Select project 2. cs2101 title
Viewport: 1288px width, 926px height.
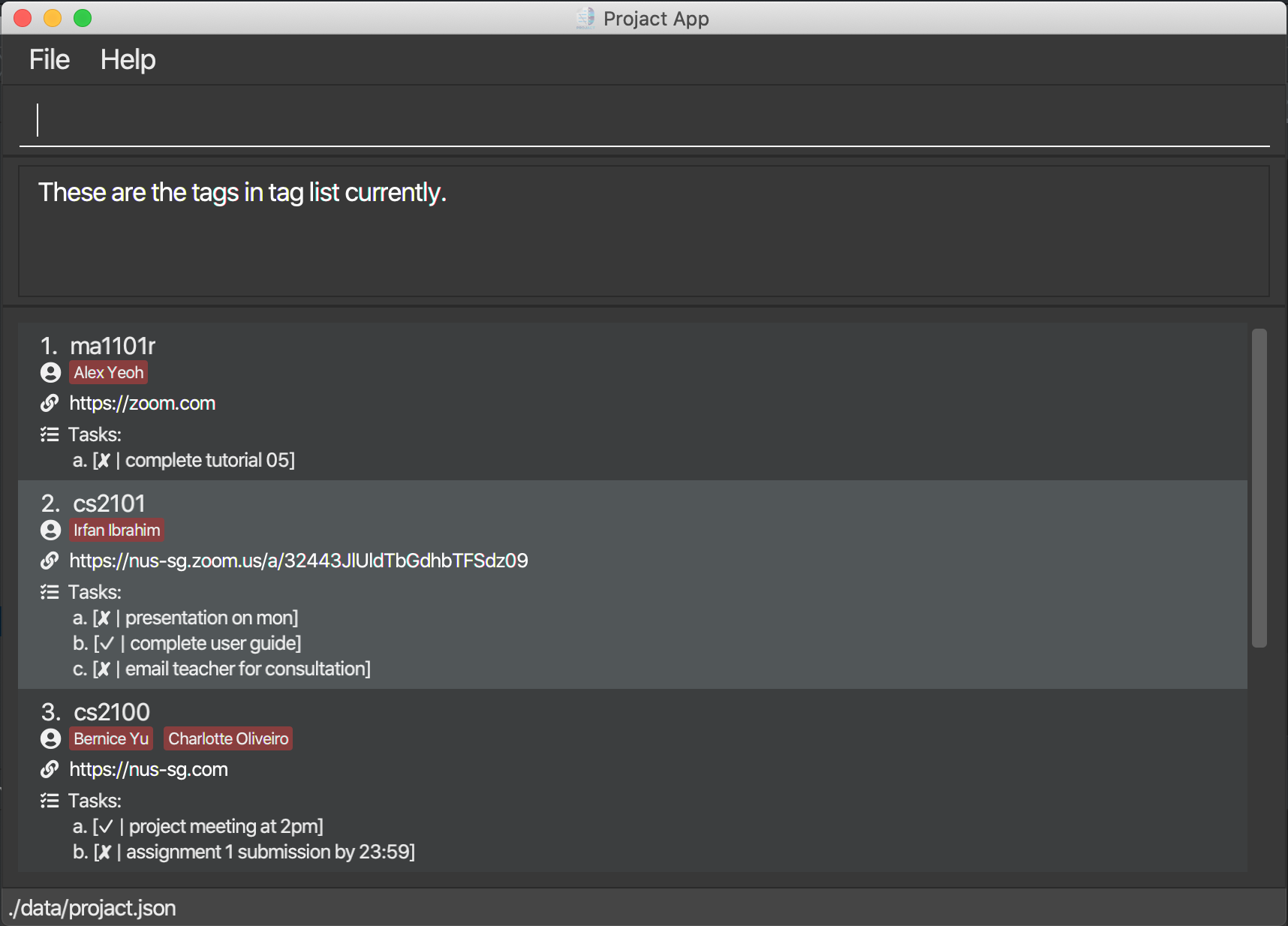click(x=94, y=504)
